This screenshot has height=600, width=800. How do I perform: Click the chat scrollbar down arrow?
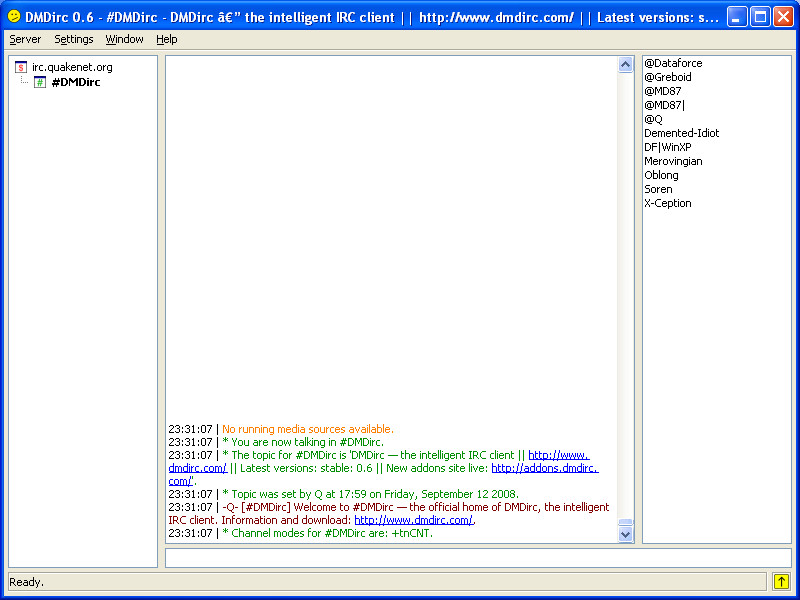click(x=626, y=534)
